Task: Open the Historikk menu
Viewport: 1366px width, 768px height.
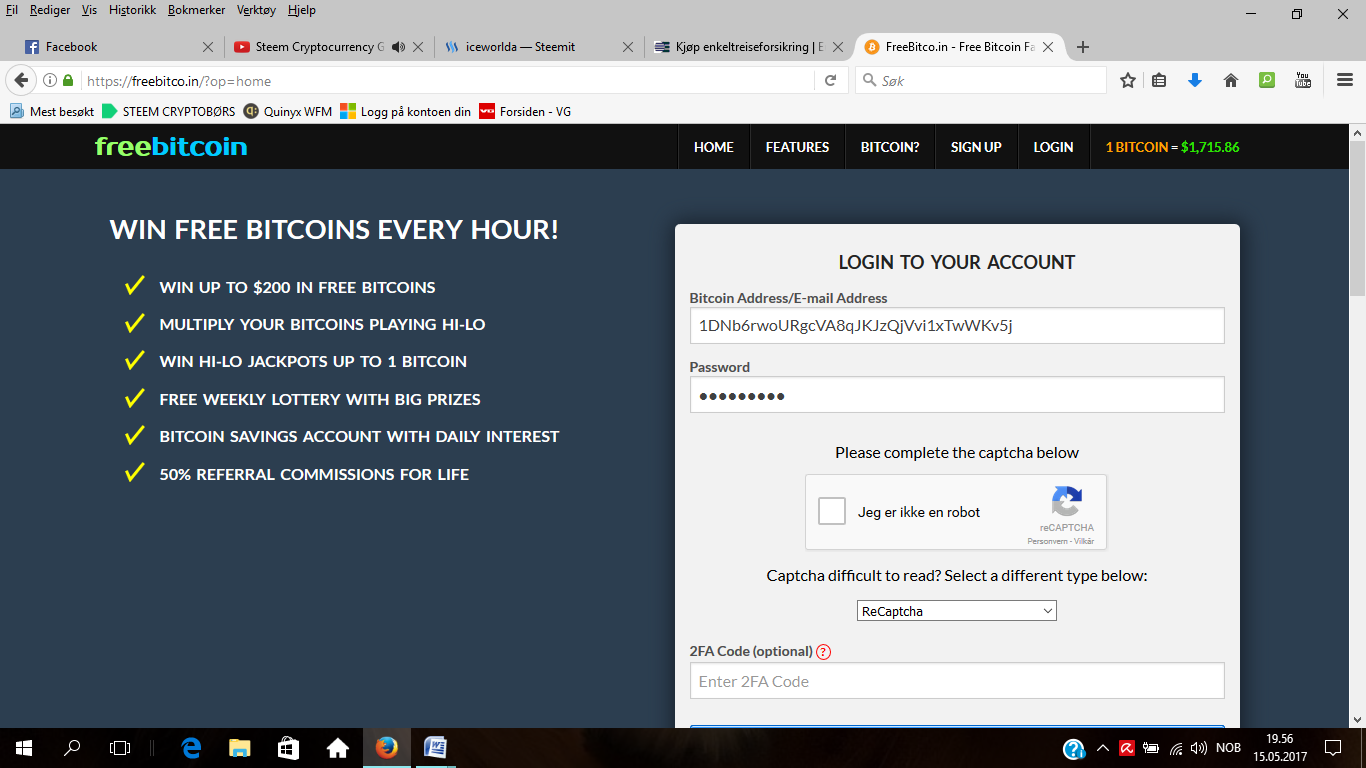Action: tap(132, 10)
